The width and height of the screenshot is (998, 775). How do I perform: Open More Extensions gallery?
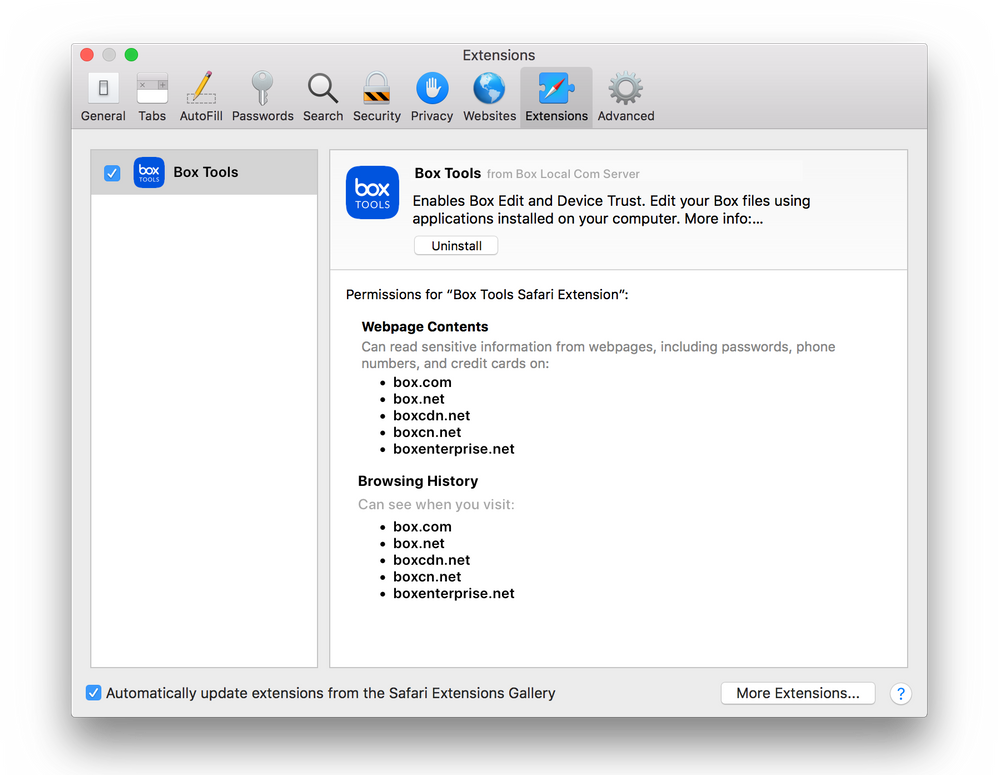pyautogui.click(x=797, y=692)
